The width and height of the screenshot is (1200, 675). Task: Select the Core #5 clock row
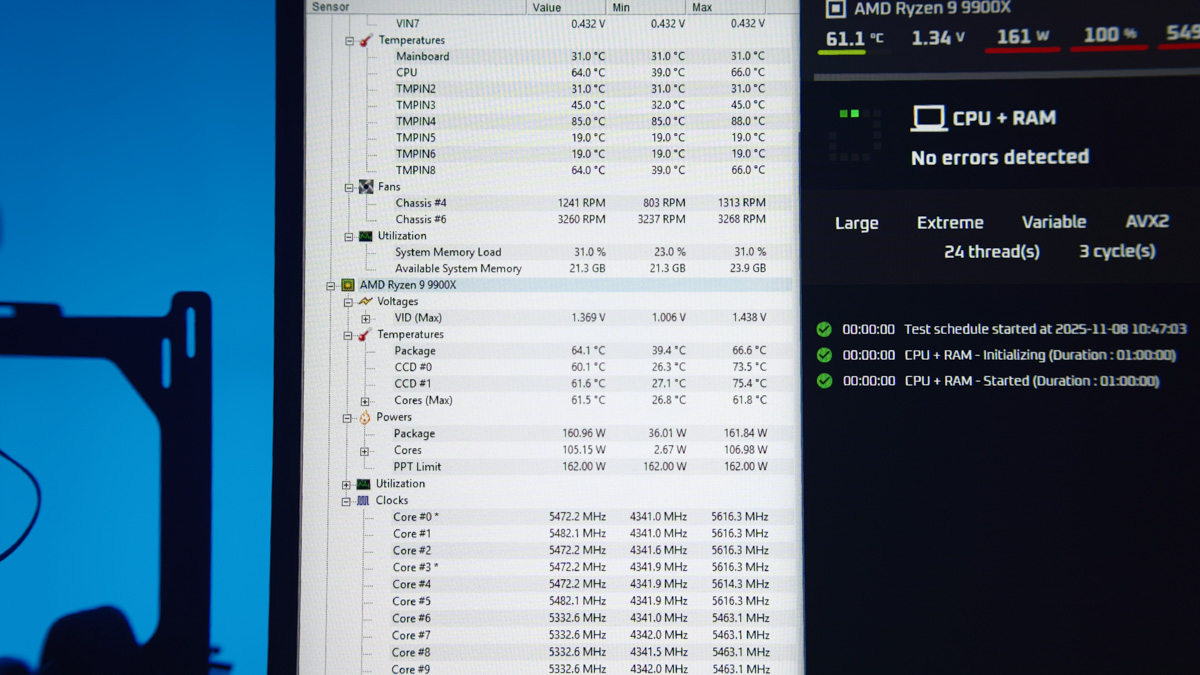point(548,601)
